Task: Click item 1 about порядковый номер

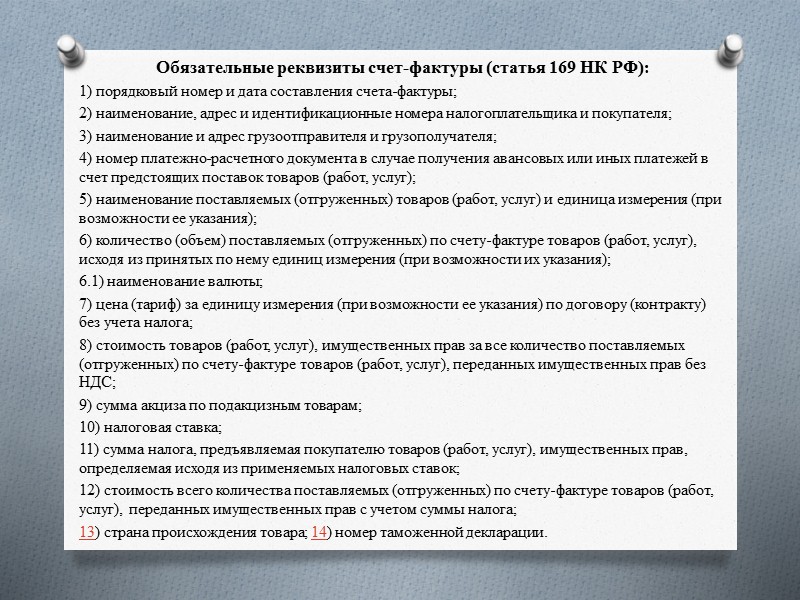Action: 268,92
